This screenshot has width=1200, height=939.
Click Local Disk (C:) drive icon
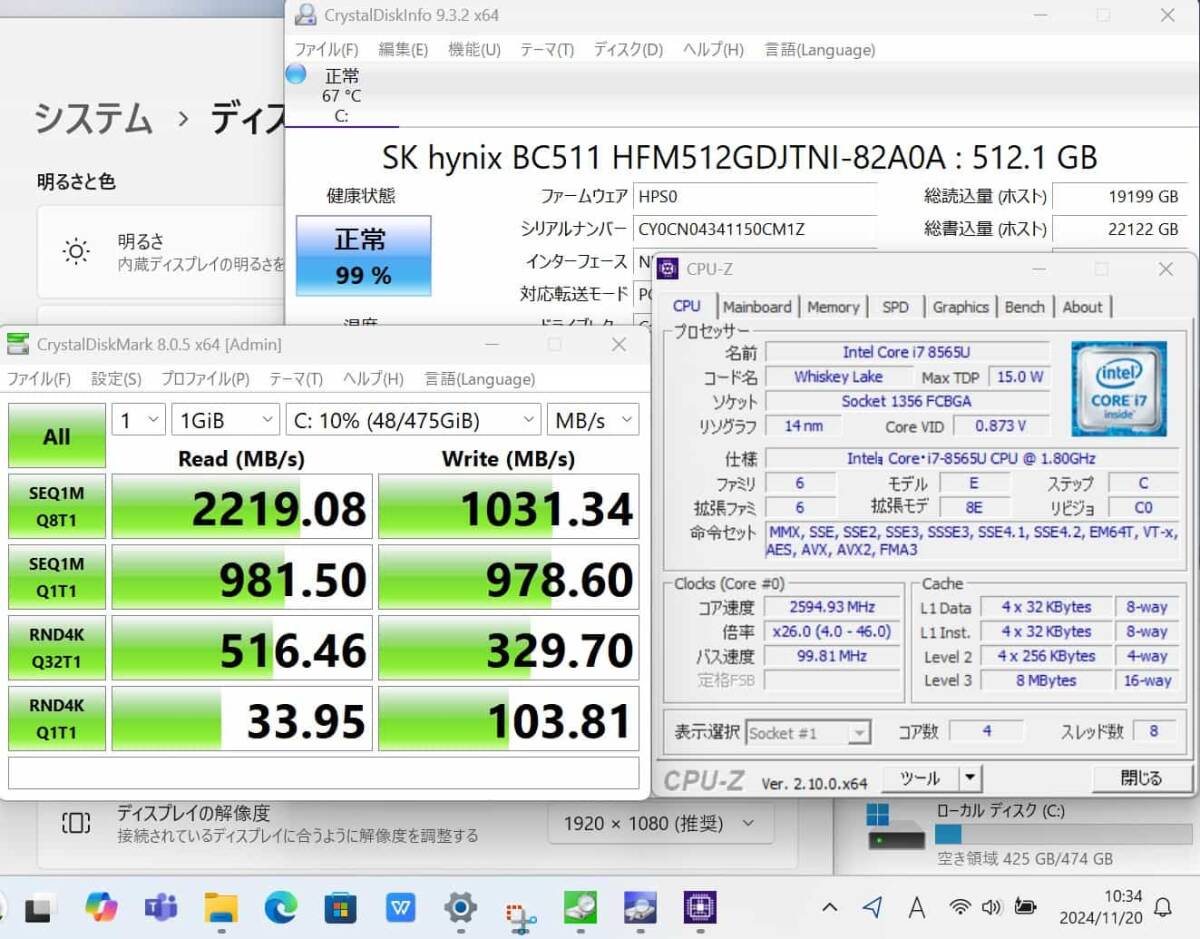click(895, 828)
